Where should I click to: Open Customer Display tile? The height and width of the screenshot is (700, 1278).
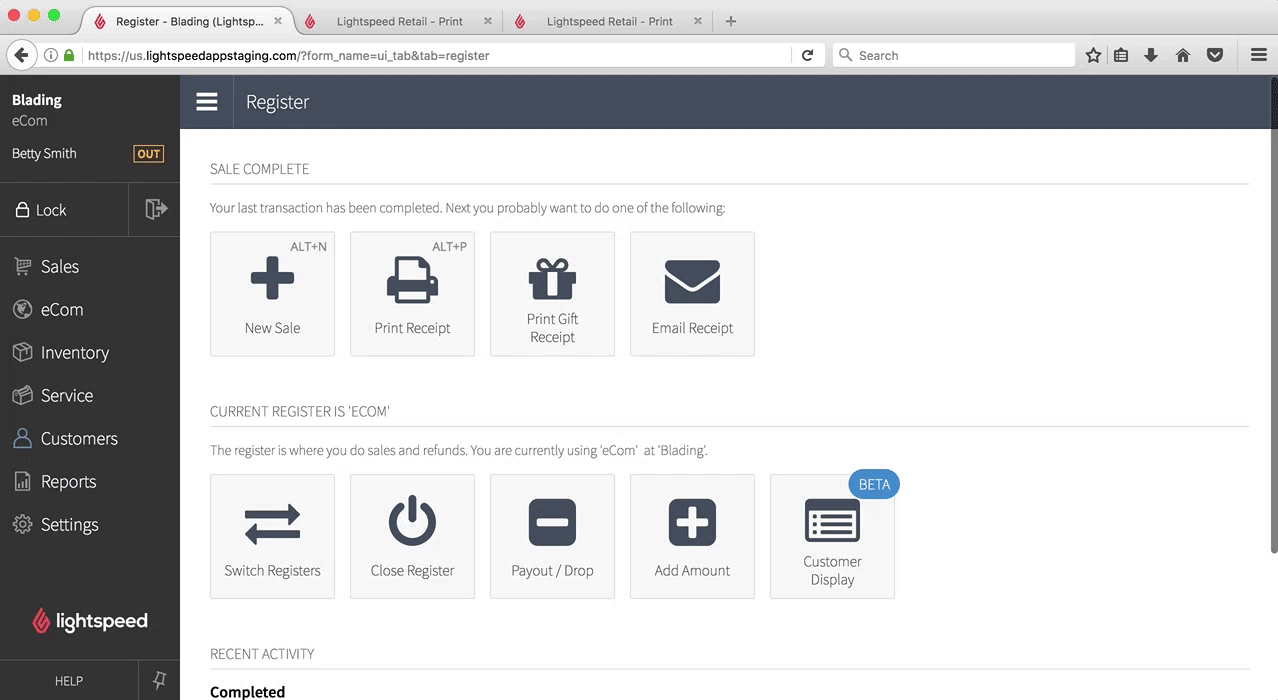coord(832,536)
